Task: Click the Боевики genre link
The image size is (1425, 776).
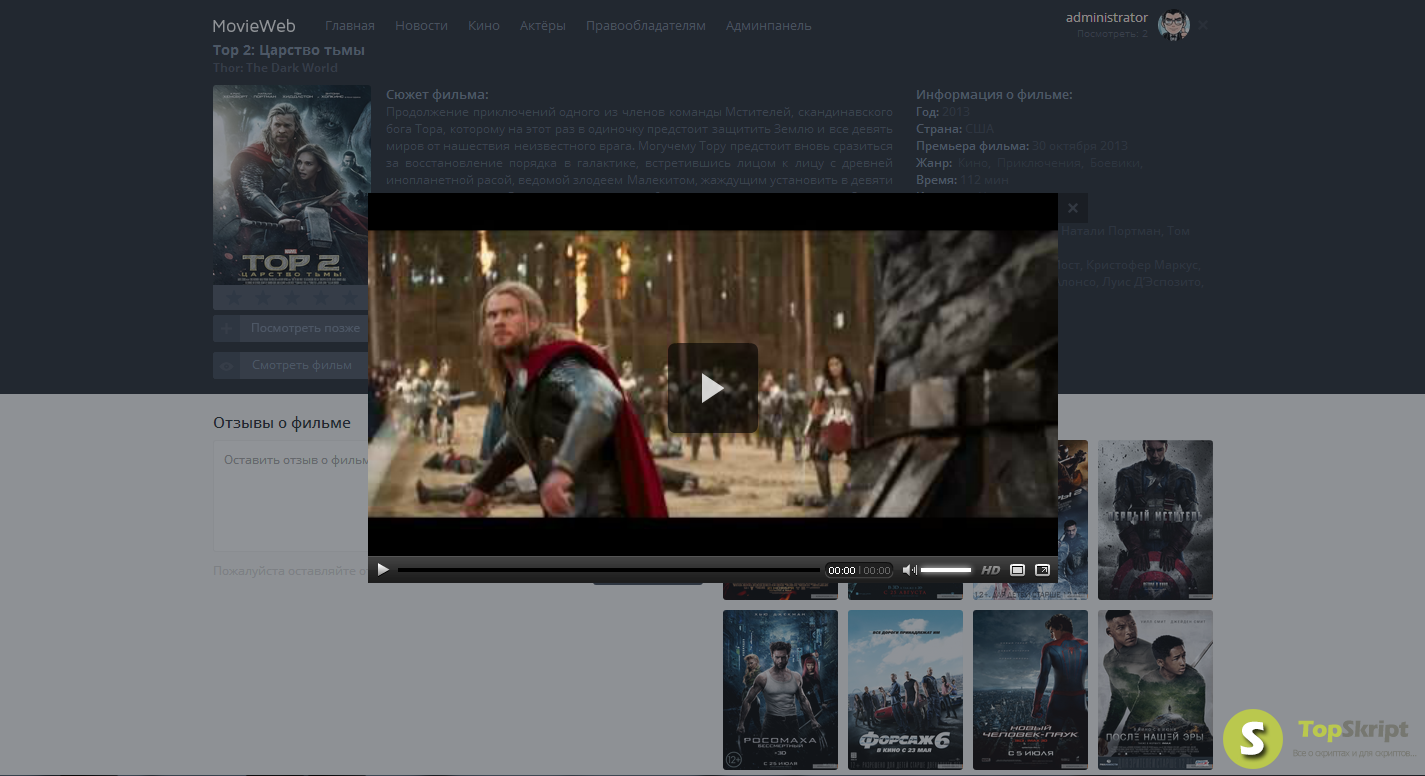Action: pyautogui.click(x=1115, y=163)
